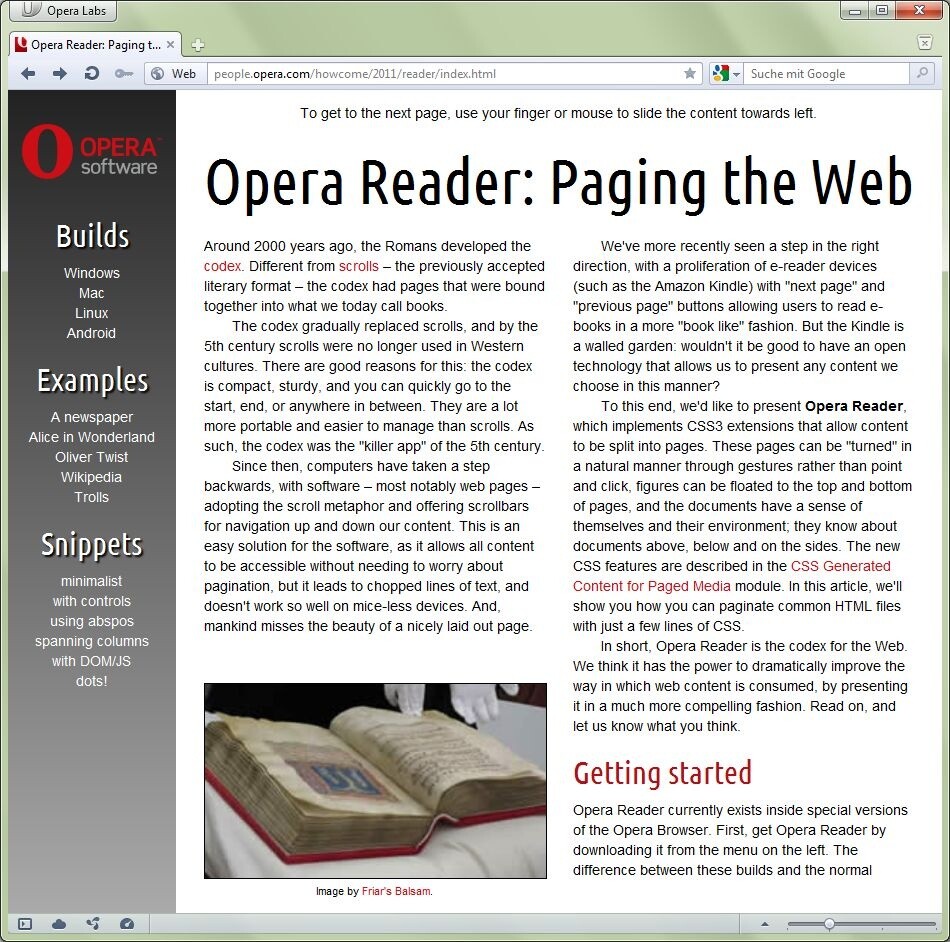The height and width of the screenshot is (942, 950).
Task: Click the Google search engine icon
Action: click(720, 74)
